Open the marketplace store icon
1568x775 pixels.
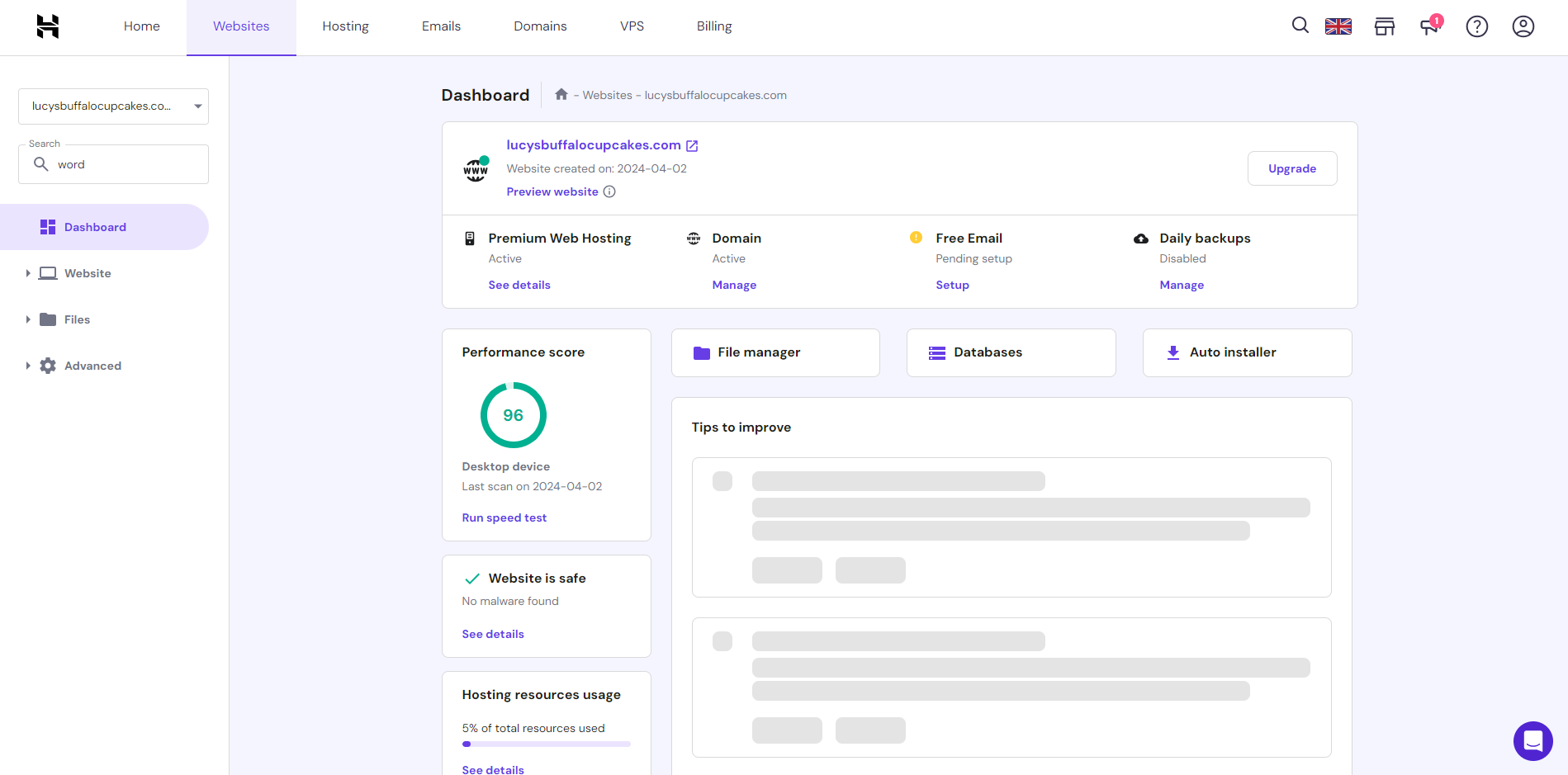click(1385, 26)
